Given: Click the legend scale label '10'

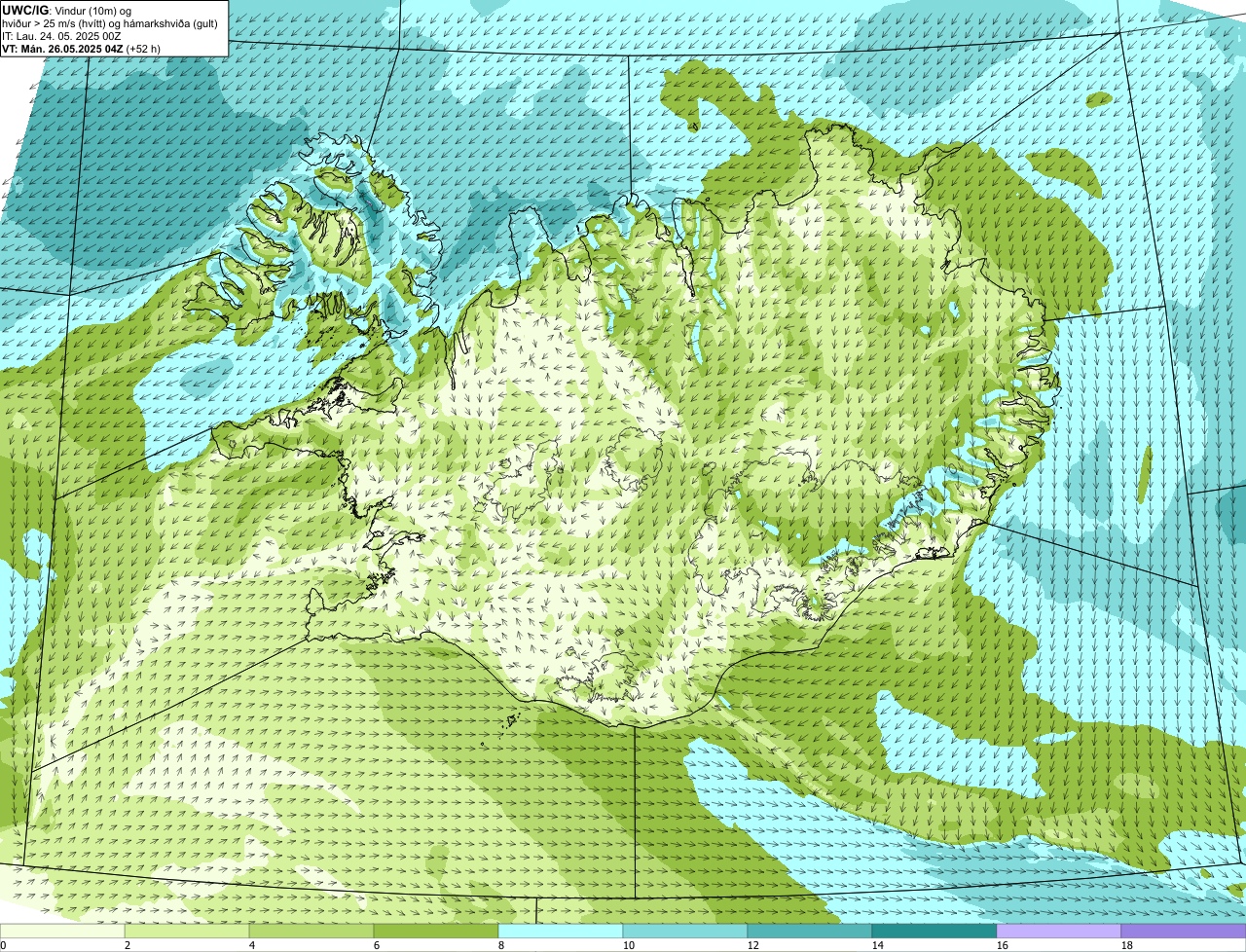Looking at the screenshot, I should [629, 945].
